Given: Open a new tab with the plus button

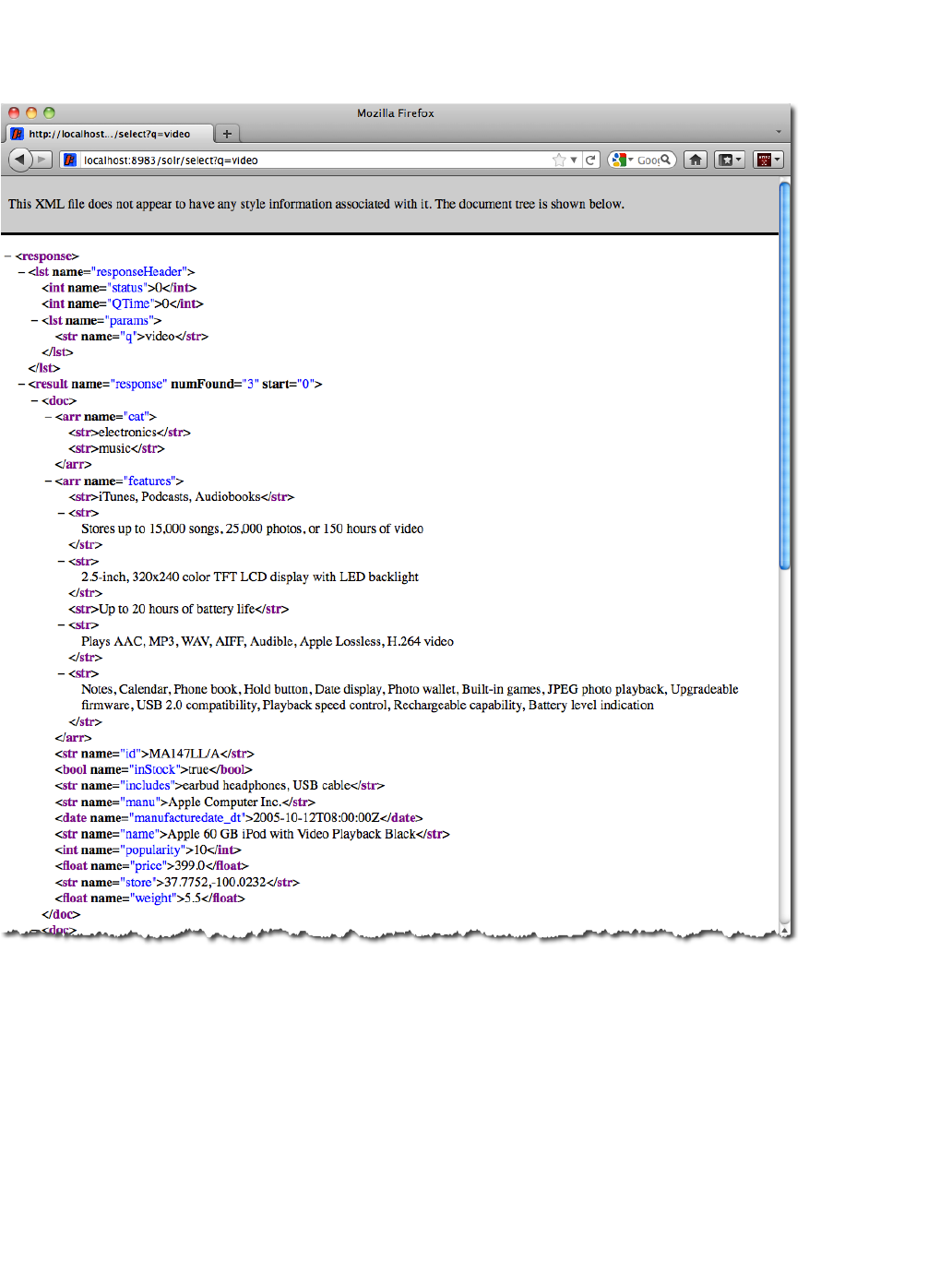Looking at the screenshot, I should point(227,134).
